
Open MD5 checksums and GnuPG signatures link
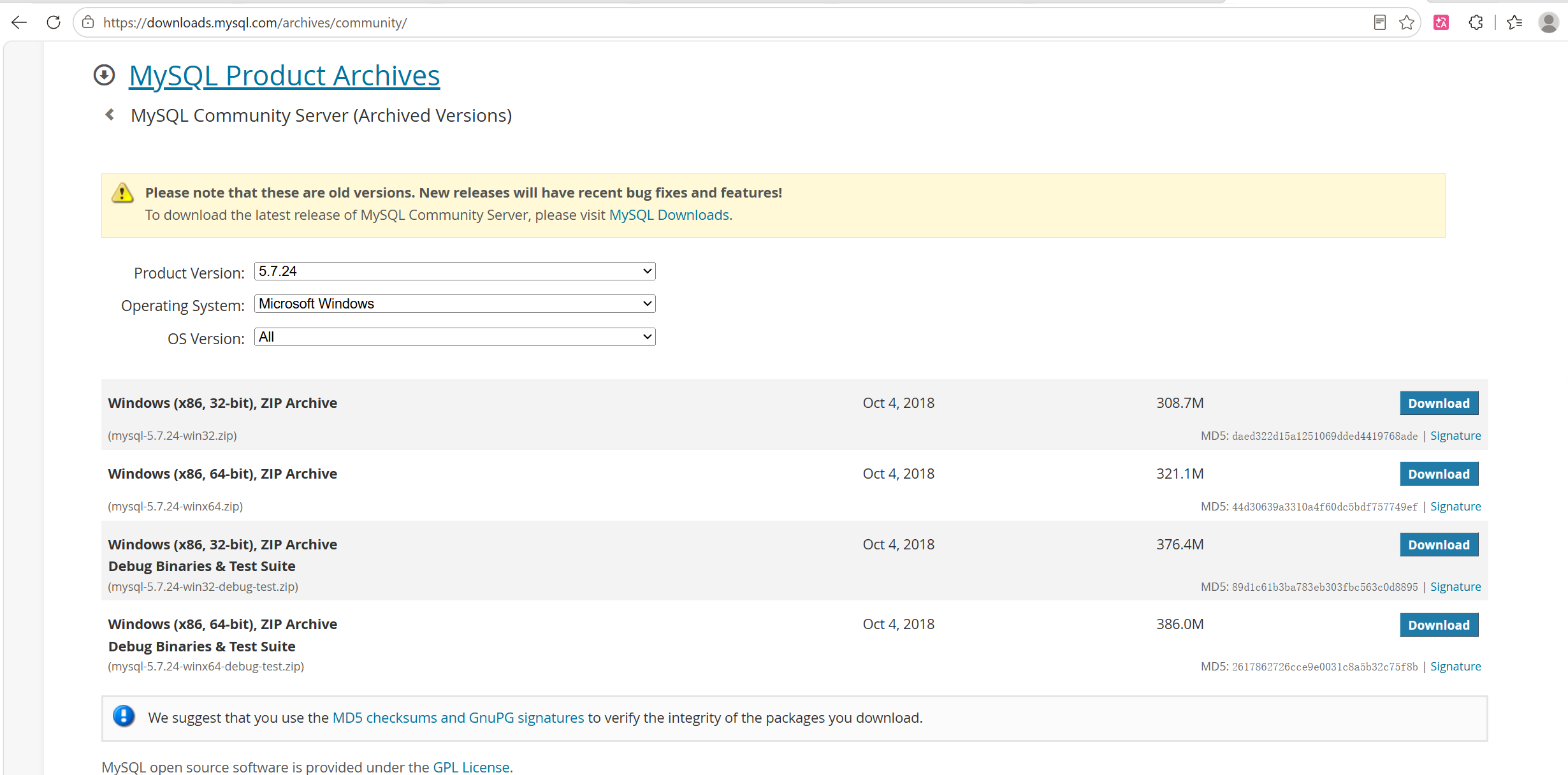click(x=458, y=718)
